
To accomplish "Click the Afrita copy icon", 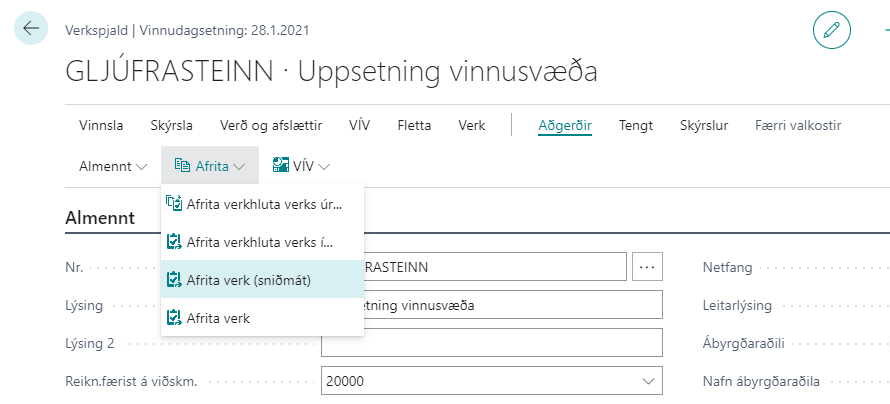I will tap(181, 166).
